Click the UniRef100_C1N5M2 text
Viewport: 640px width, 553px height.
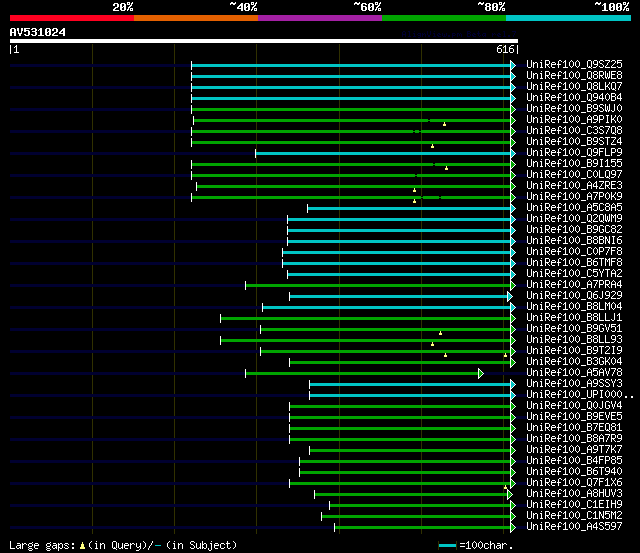point(574,516)
